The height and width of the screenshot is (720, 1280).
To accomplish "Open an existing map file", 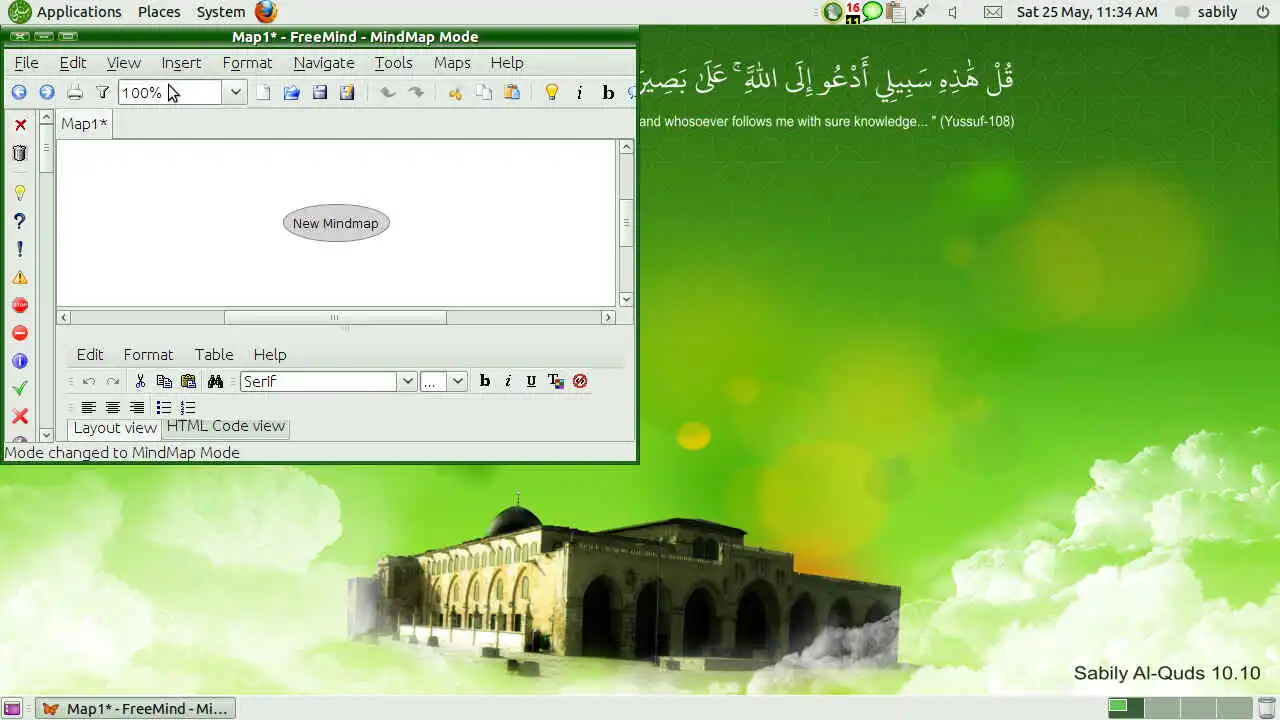I will [x=292, y=92].
